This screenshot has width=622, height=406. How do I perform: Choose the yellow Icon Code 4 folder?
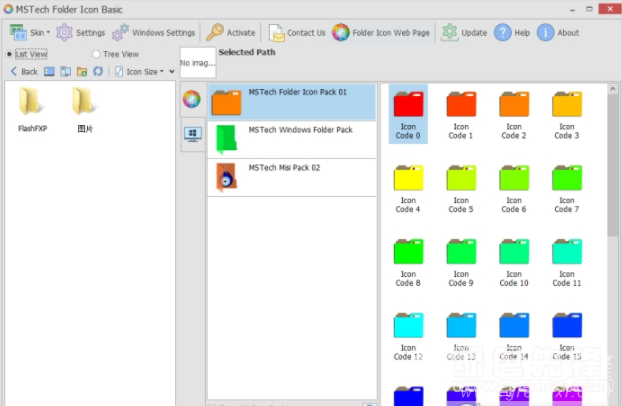click(x=408, y=189)
